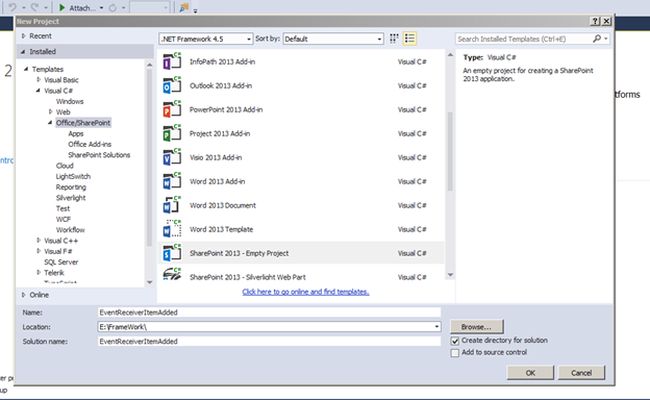Select the Test template category
This screenshot has height=400, width=650.
(63, 208)
